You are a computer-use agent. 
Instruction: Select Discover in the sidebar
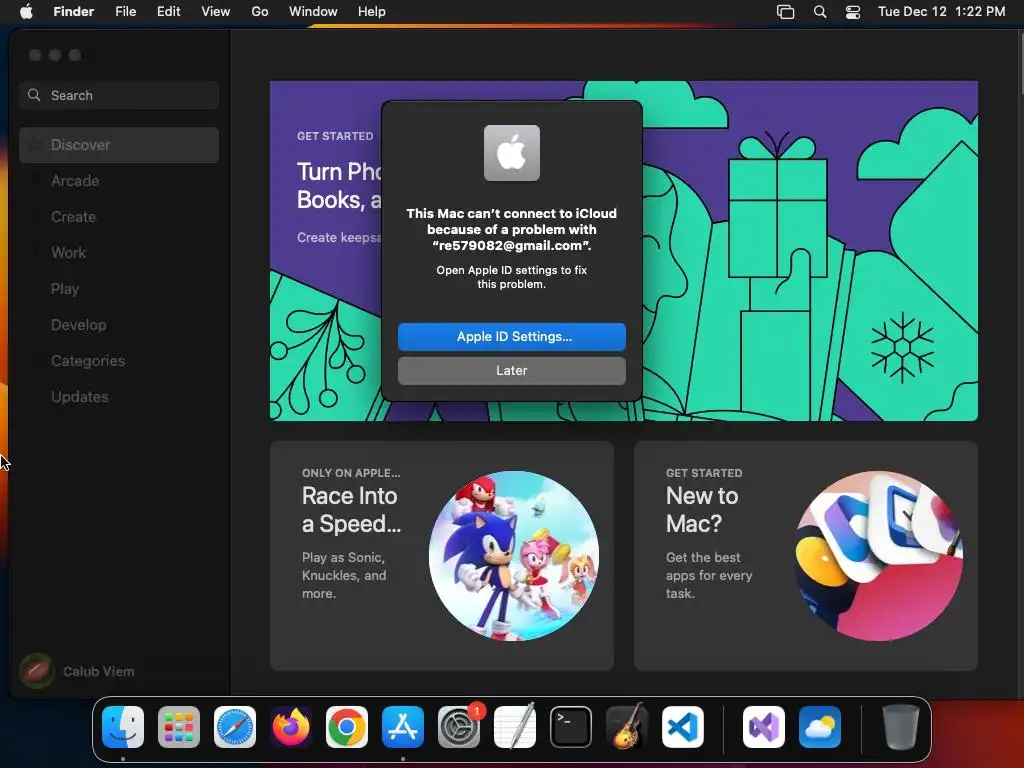coord(119,145)
